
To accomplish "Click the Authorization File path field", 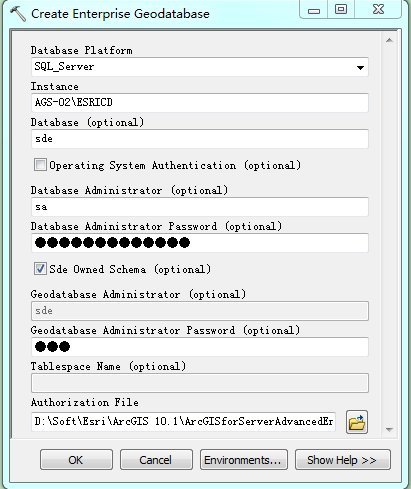I will [x=183, y=422].
